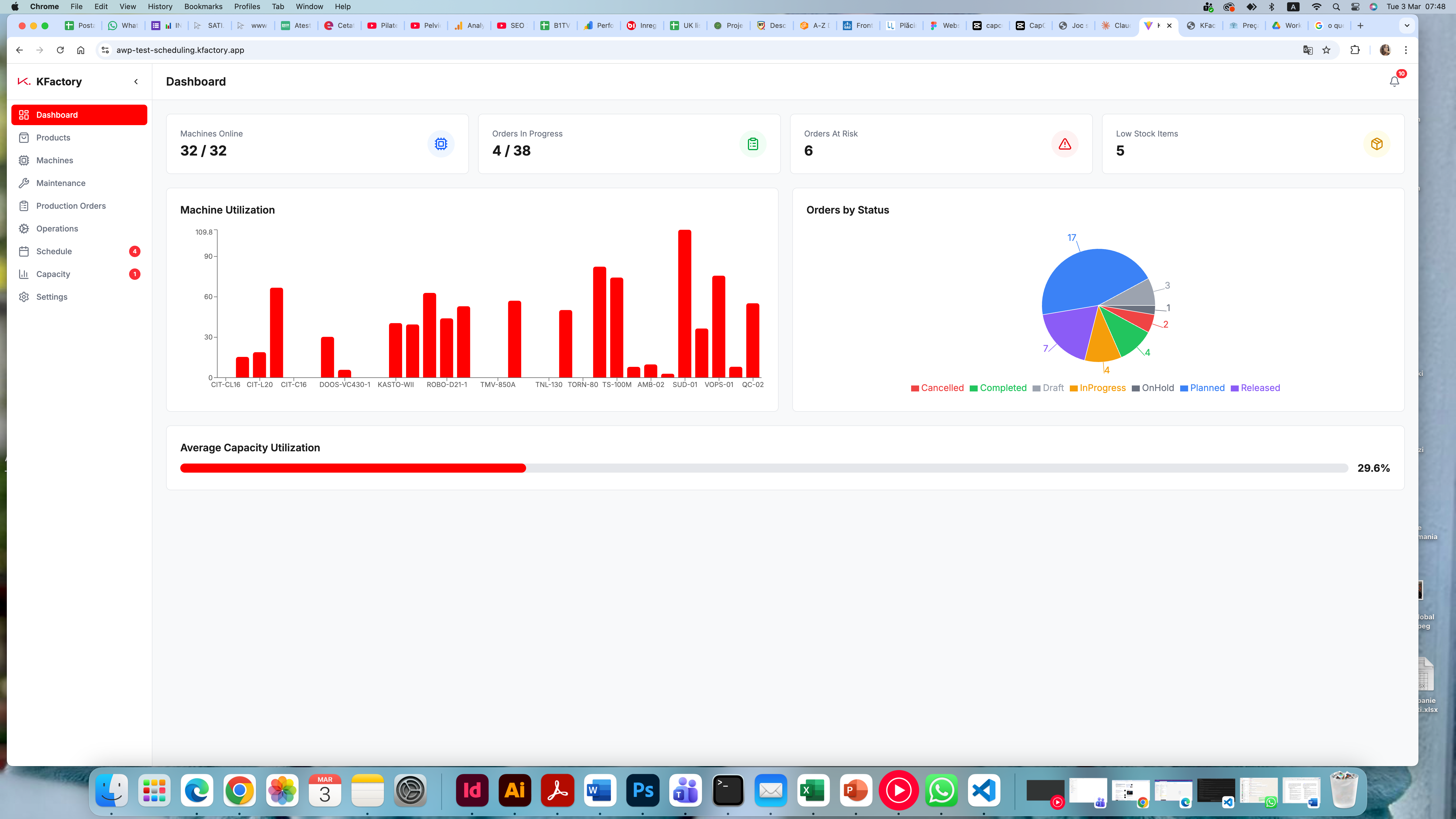This screenshot has width=1456, height=819.
Task: Open Finder from the Dock
Action: pos(111,790)
